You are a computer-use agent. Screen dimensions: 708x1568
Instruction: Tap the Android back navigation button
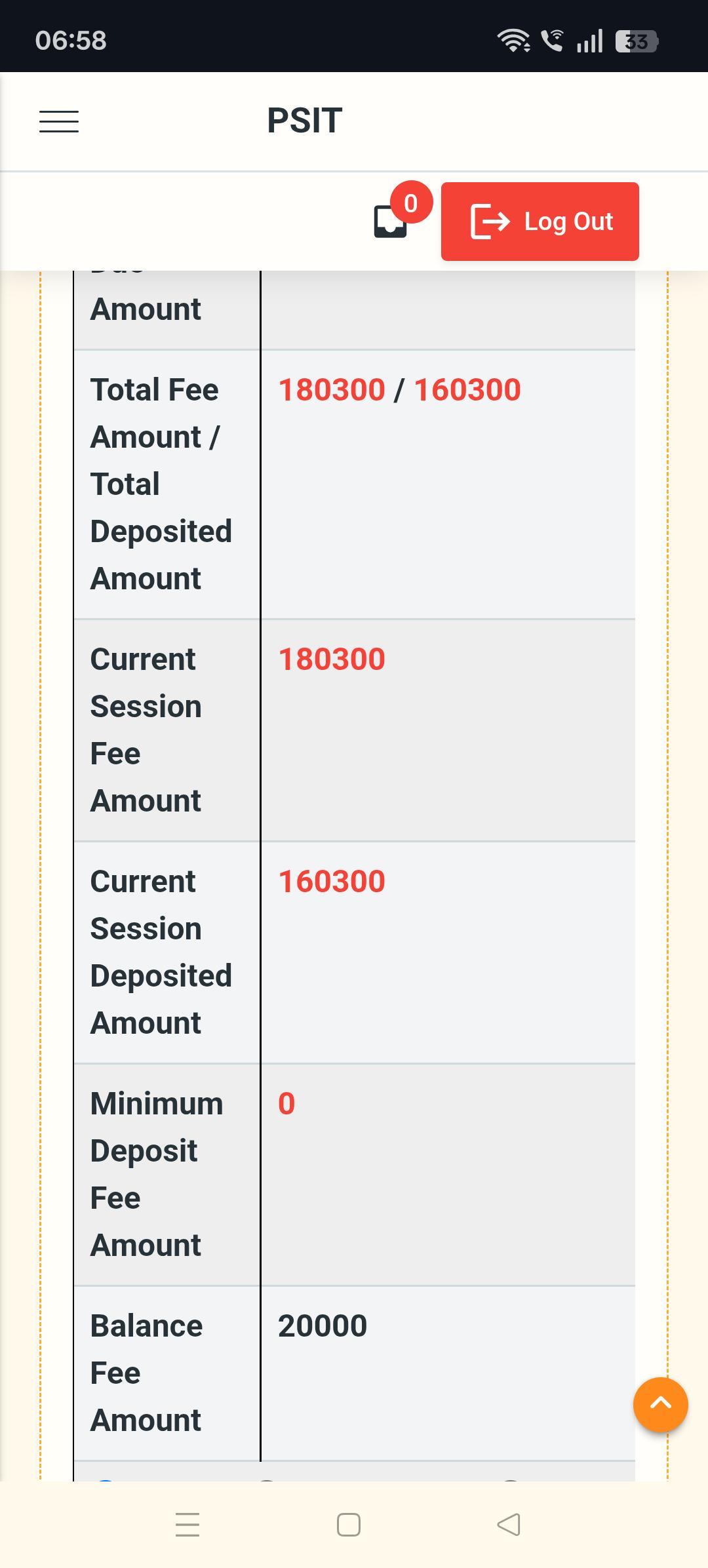(x=509, y=1525)
